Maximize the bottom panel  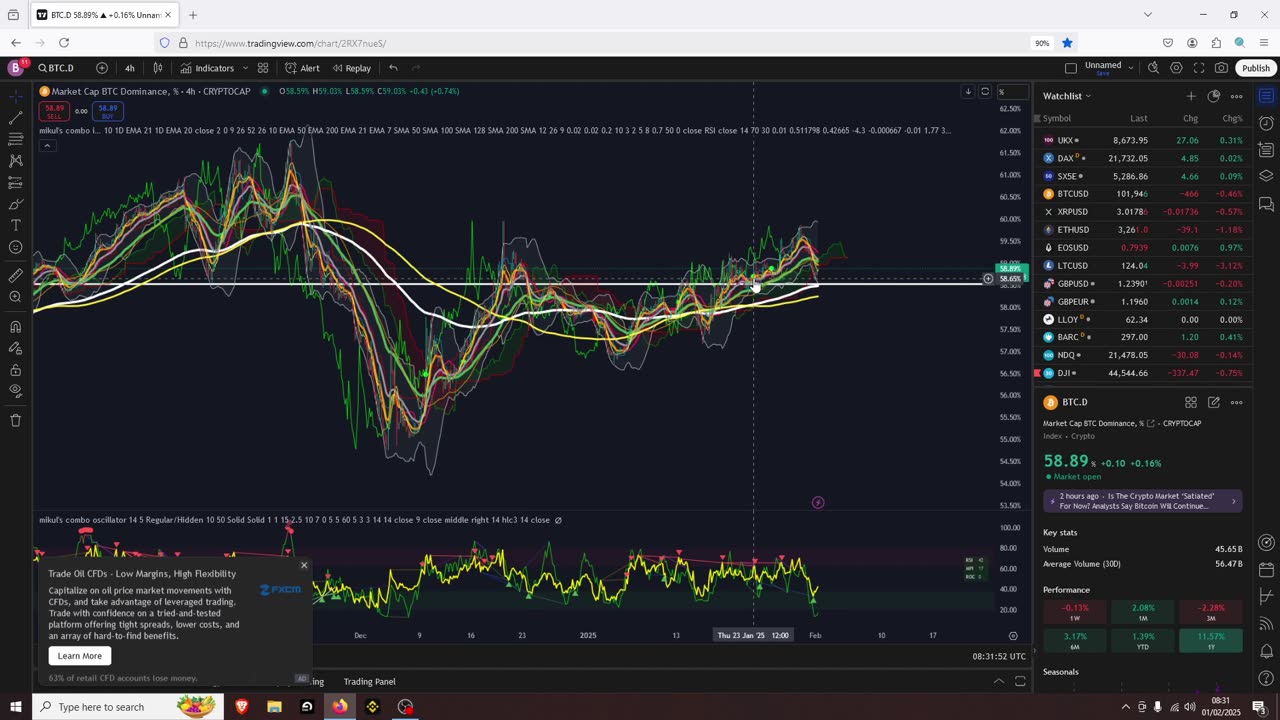(1020, 681)
